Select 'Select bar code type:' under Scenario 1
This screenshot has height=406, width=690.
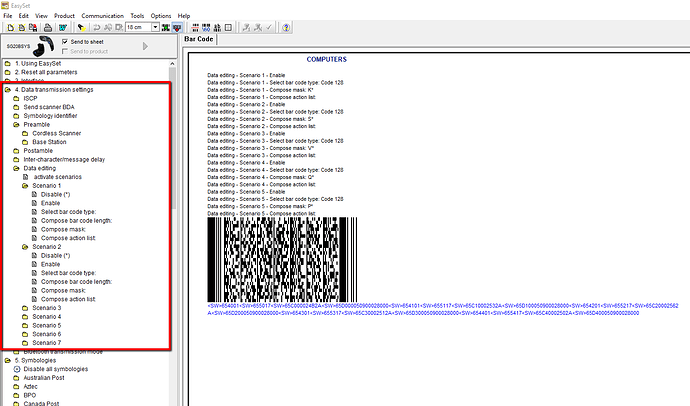pyautogui.click(x=68, y=212)
